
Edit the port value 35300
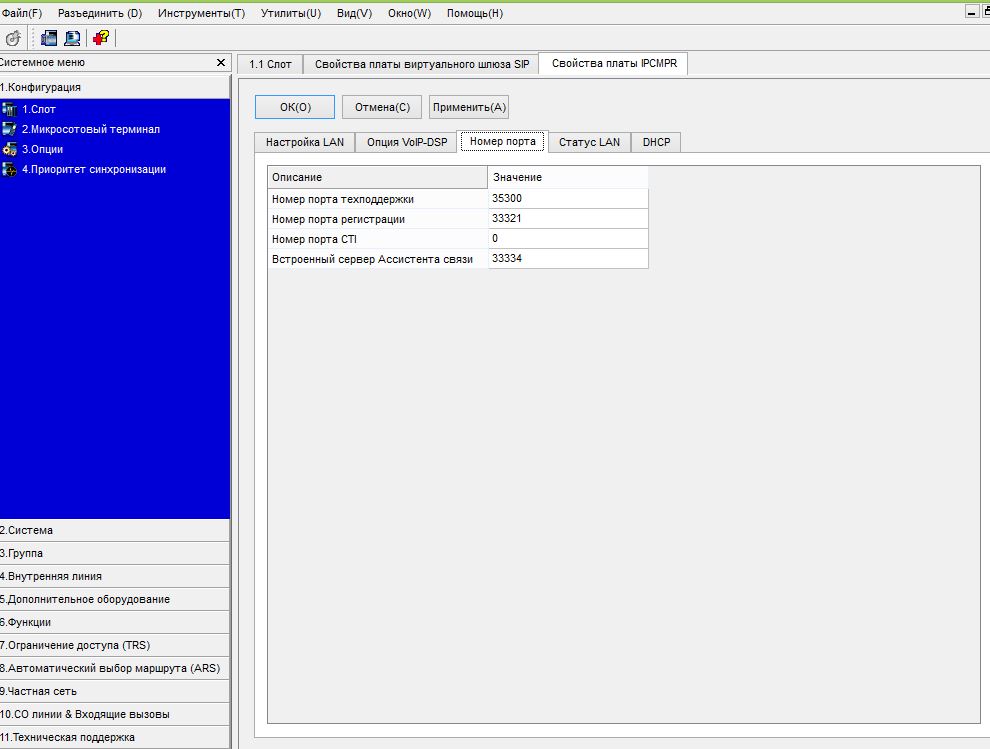[568, 198]
